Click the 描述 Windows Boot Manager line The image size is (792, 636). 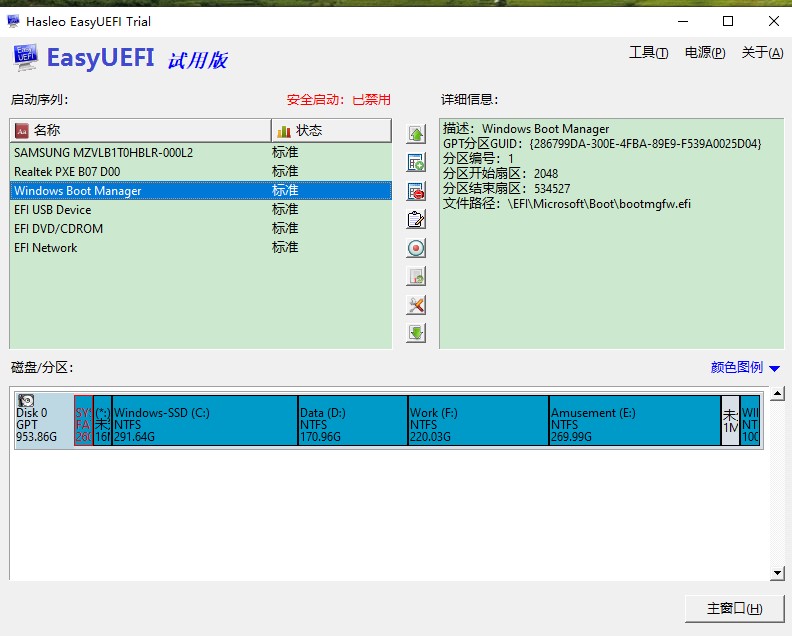526,129
